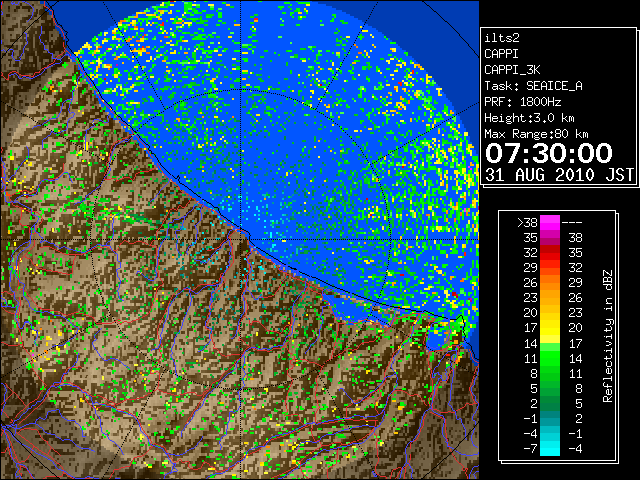Click the radar center crosshair intersection
The image size is (640, 480).
click(x=241, y=239)
